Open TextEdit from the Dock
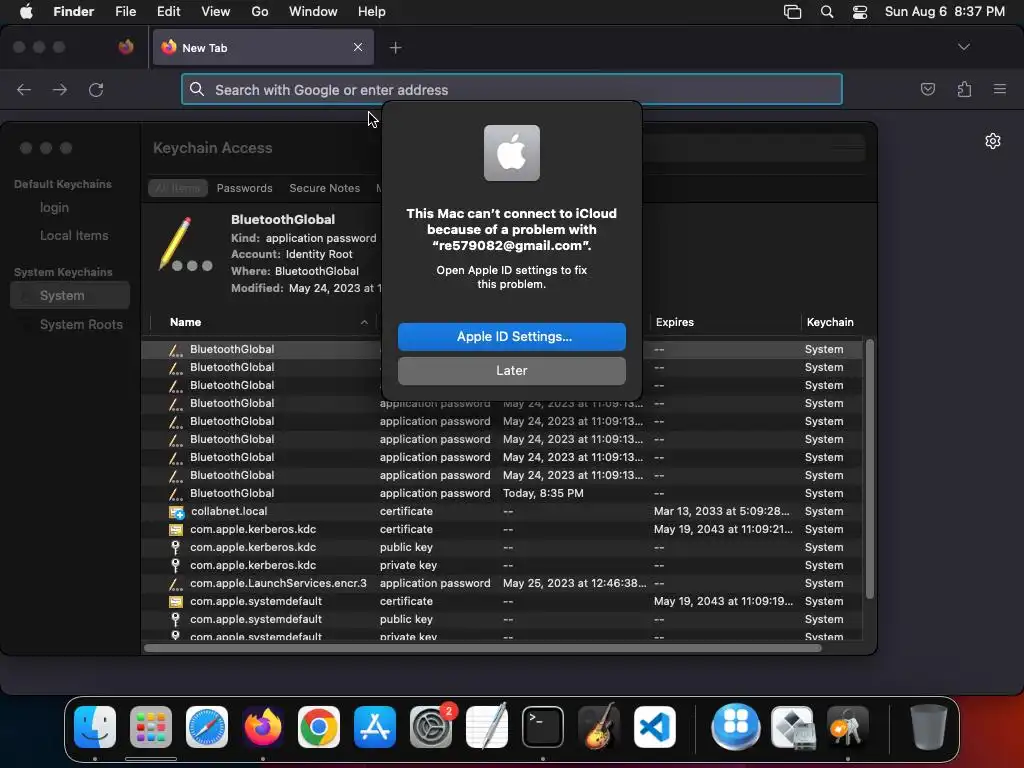 pos(487,727)
